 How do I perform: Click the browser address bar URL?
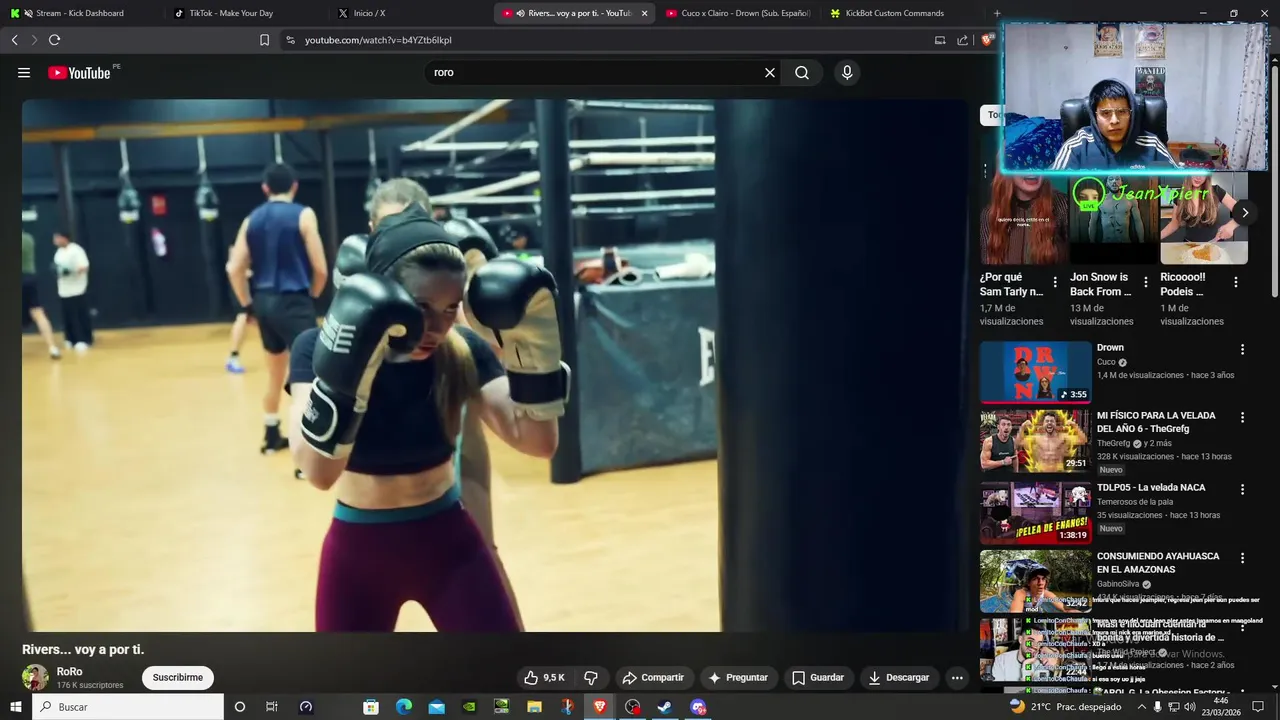[378, 40]
